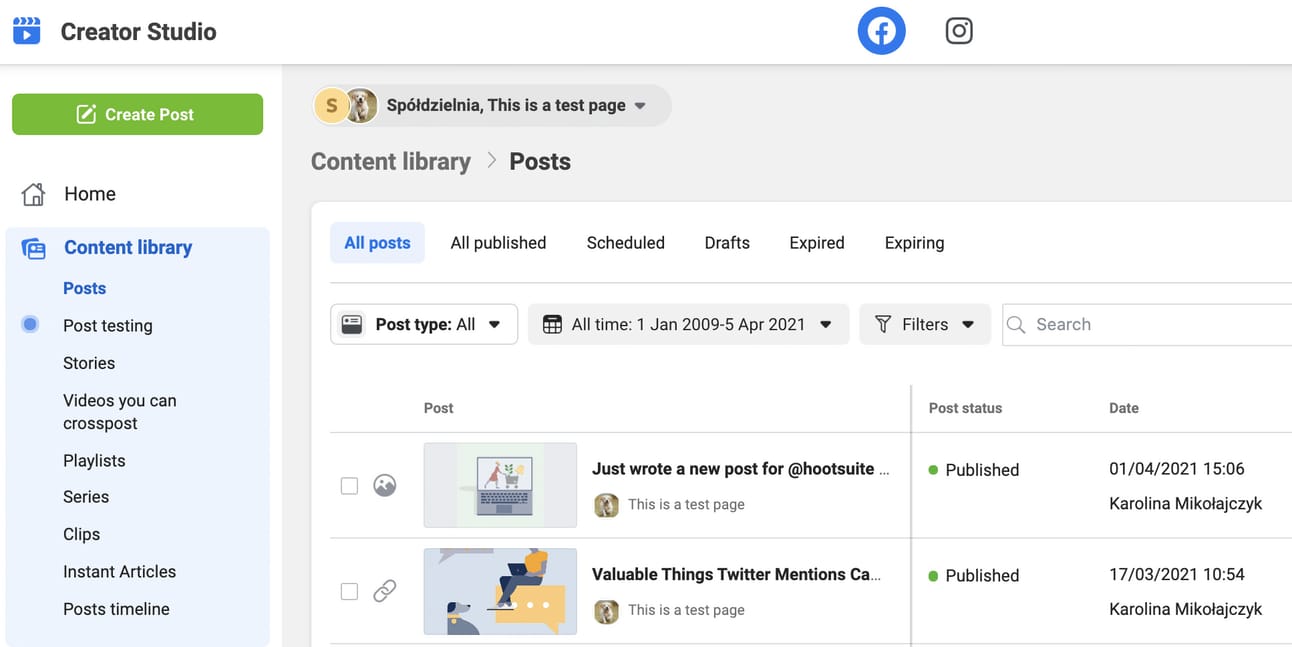Screen dimensions: 1292x647
Task: Select the Hootsuite post checkbox
Action: (x=349, y=486)
